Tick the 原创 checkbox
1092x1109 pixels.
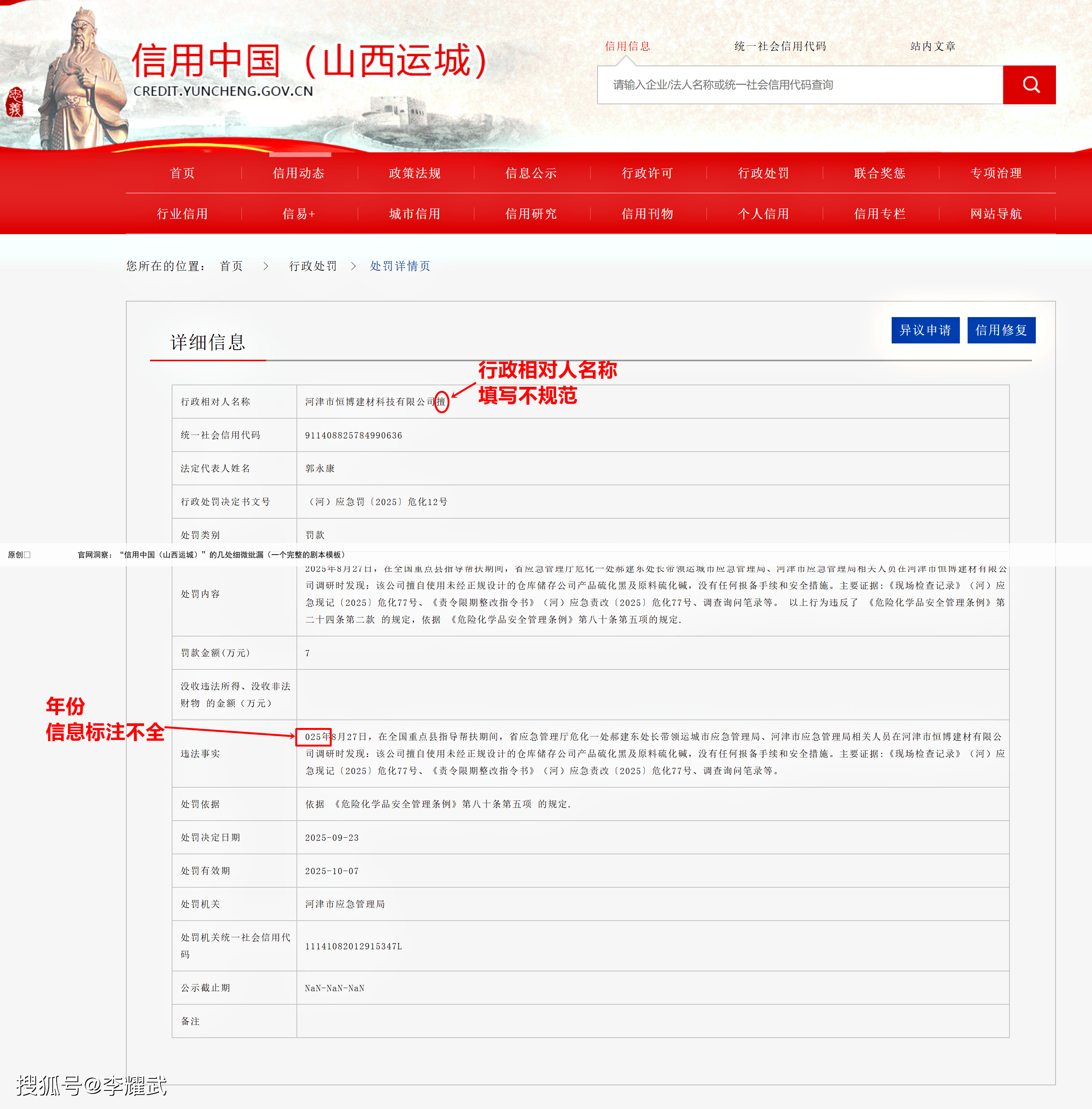coord(27,555)
